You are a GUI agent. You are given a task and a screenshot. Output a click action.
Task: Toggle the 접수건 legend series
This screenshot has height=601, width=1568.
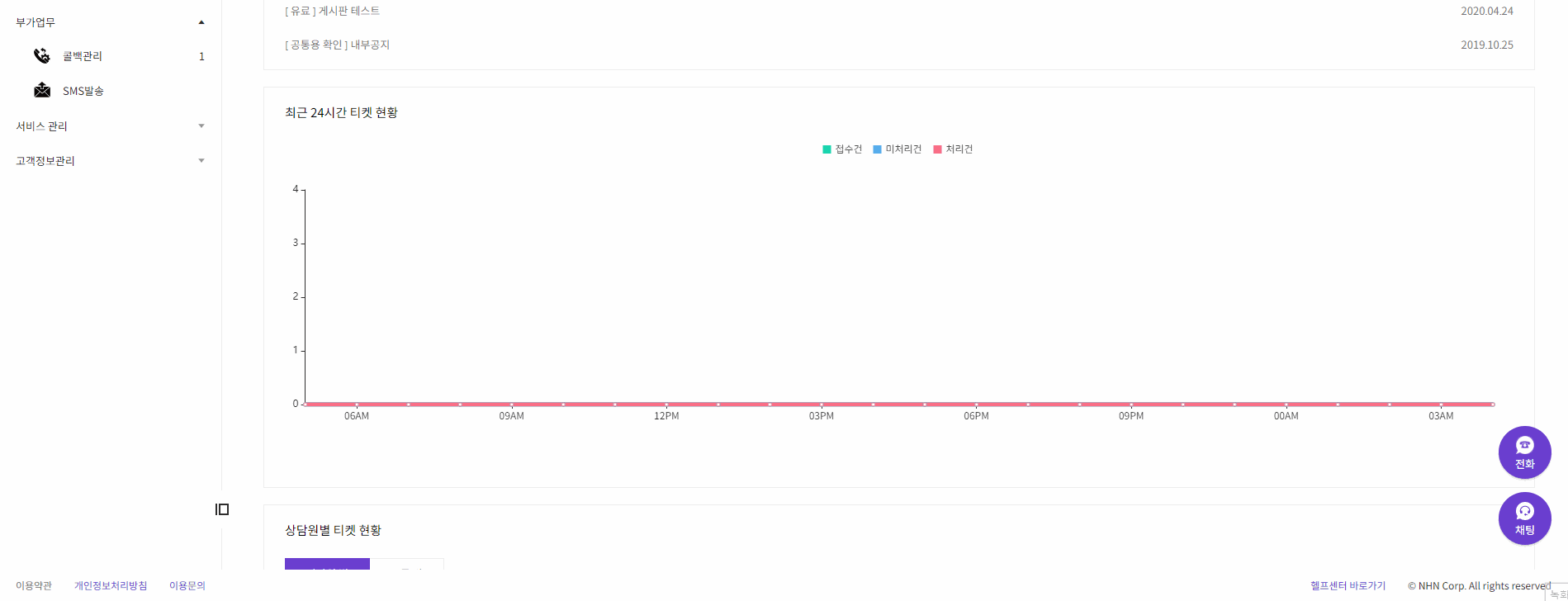pyautogui.click(x=842, y=149)
